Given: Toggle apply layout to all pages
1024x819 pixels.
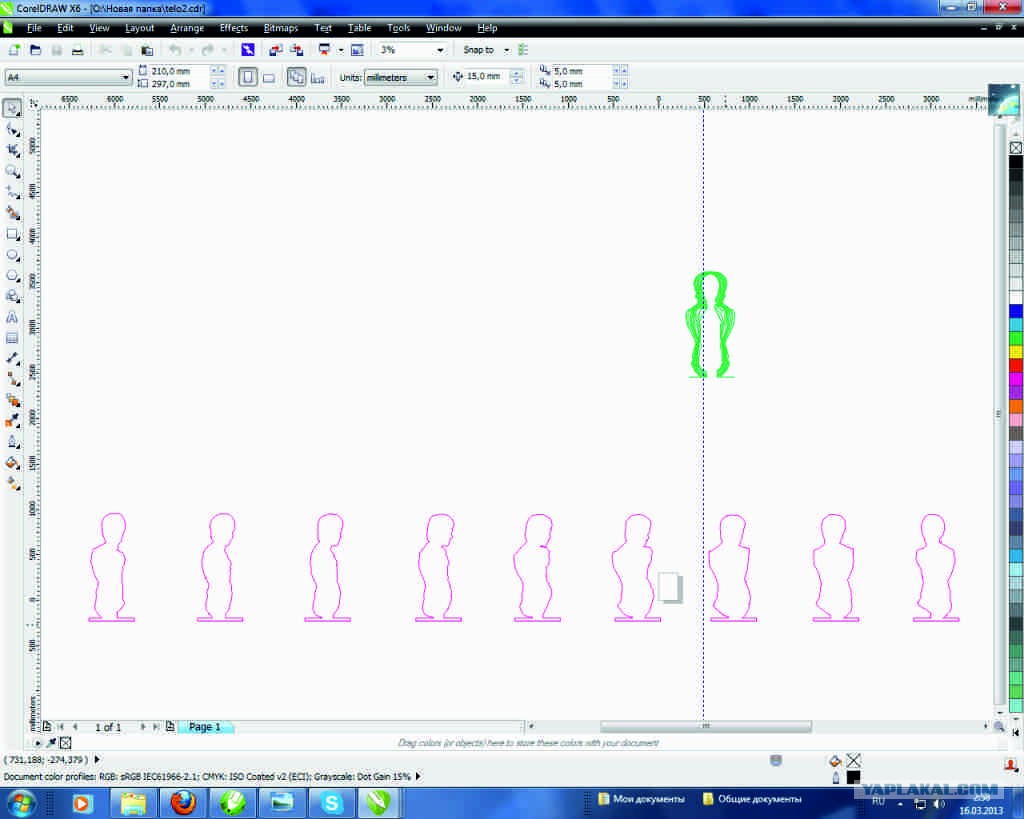Looking at the screenshot, I should 297,77.
